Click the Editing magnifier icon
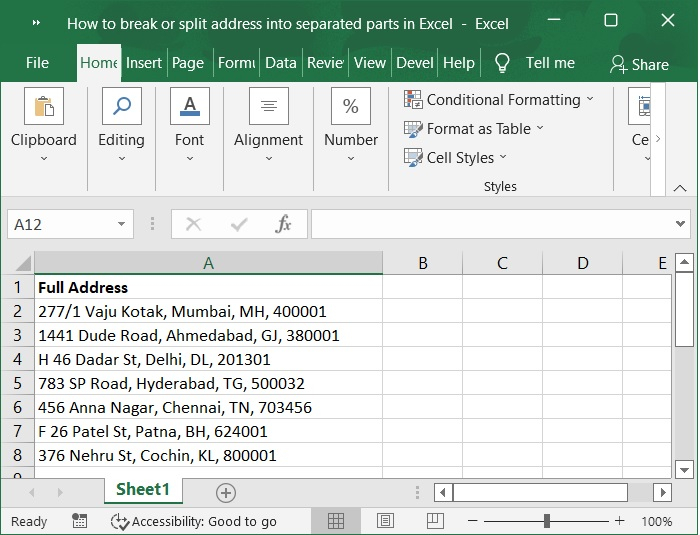This screenshot has width=700, height=535. (121, 107)
